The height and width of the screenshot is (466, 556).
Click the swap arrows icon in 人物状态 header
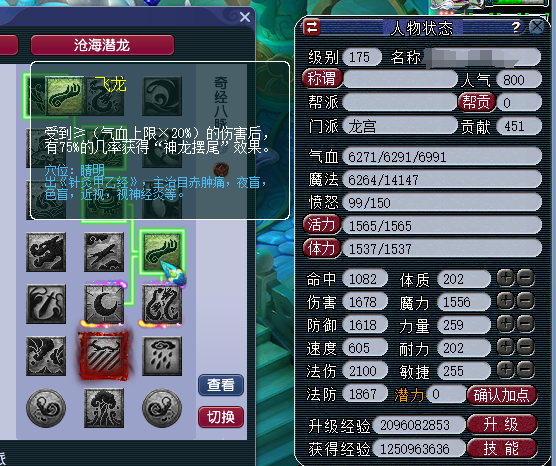(312, 27)
